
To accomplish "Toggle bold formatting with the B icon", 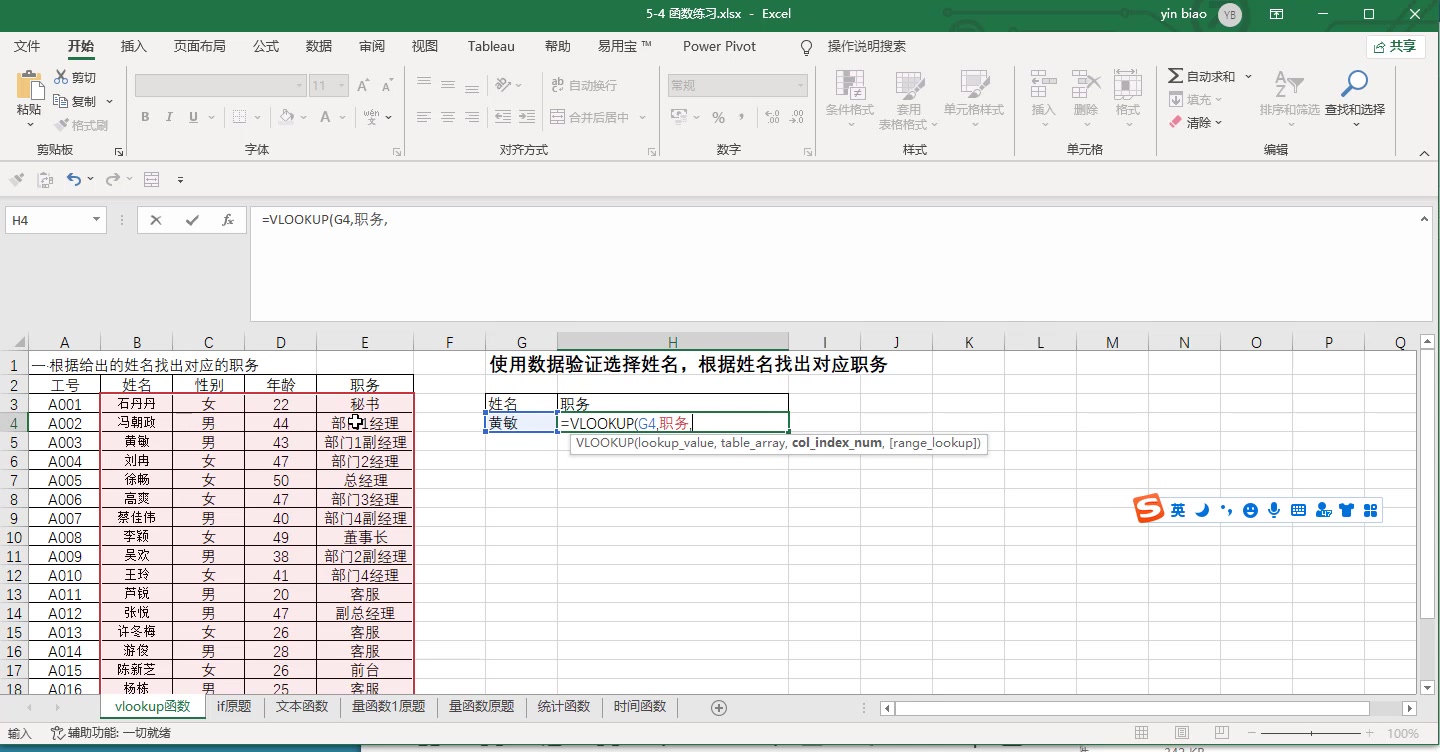I will (144, 117).
